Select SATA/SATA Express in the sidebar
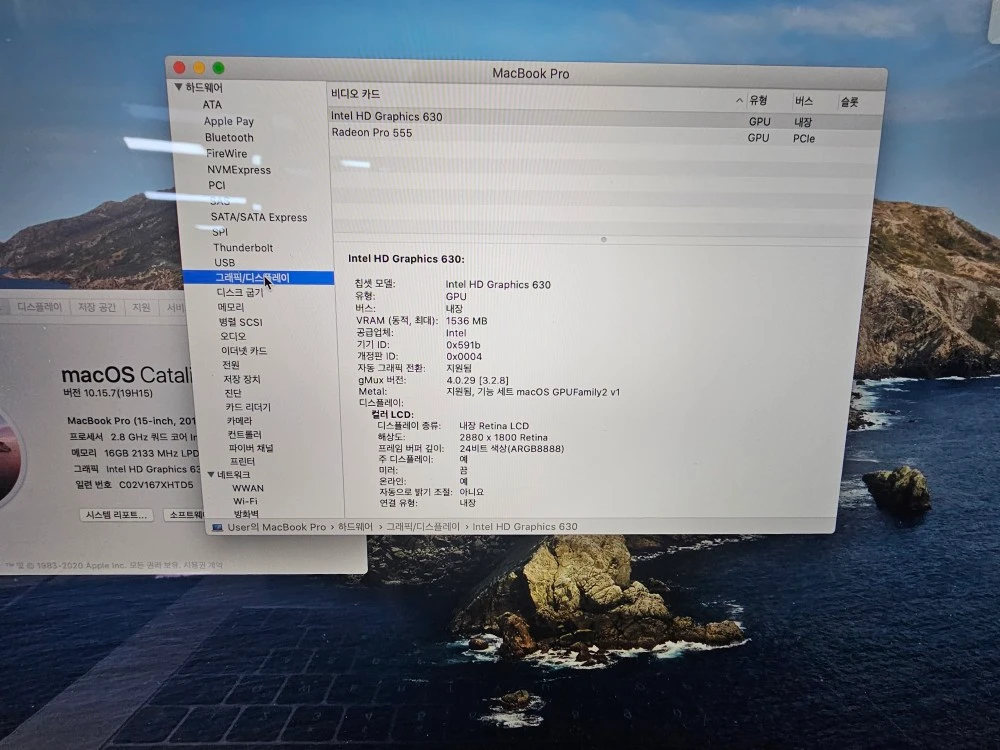 coord(259,217)
